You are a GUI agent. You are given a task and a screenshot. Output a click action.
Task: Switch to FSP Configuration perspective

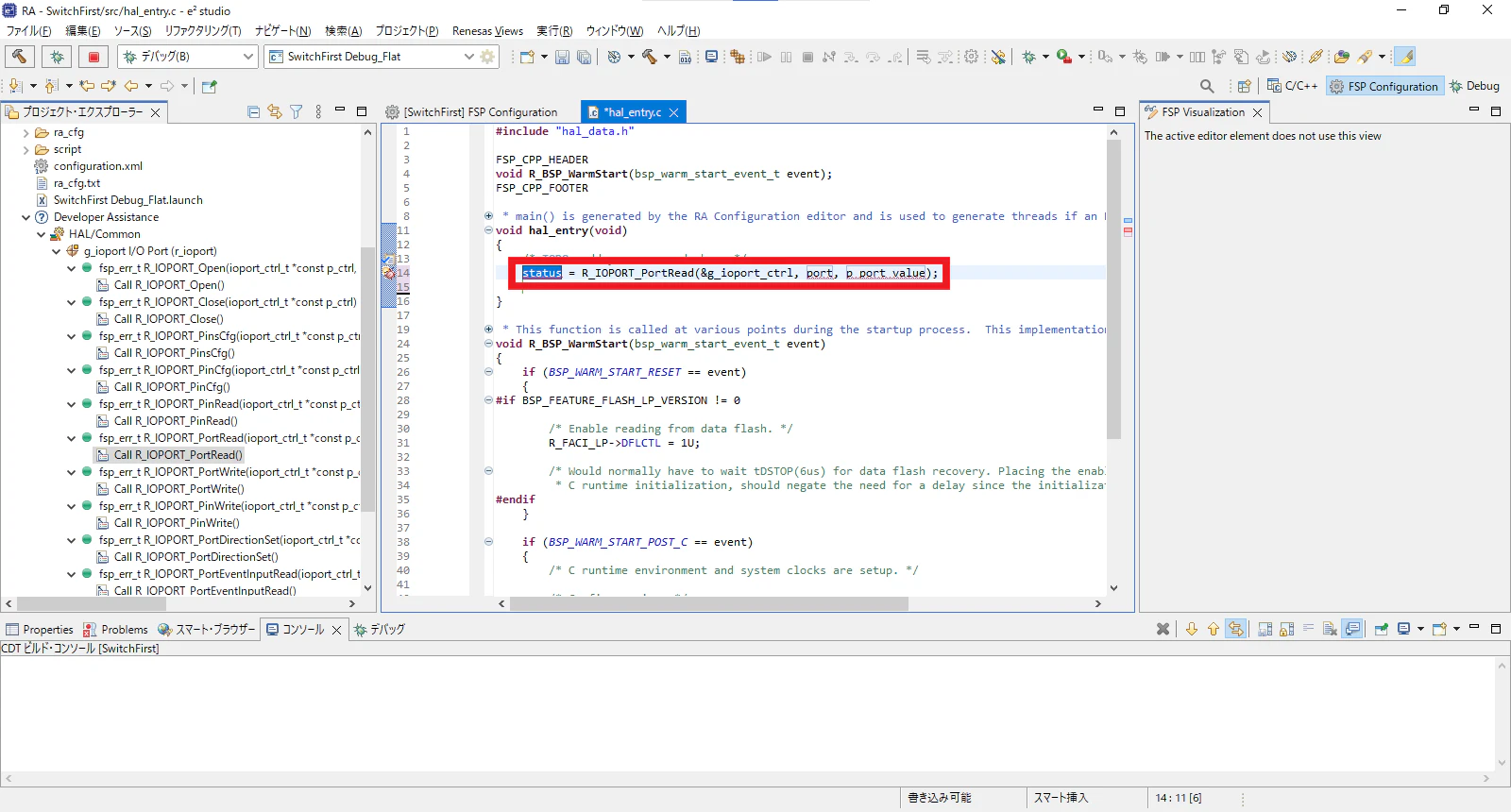(x=1384, y=86)
